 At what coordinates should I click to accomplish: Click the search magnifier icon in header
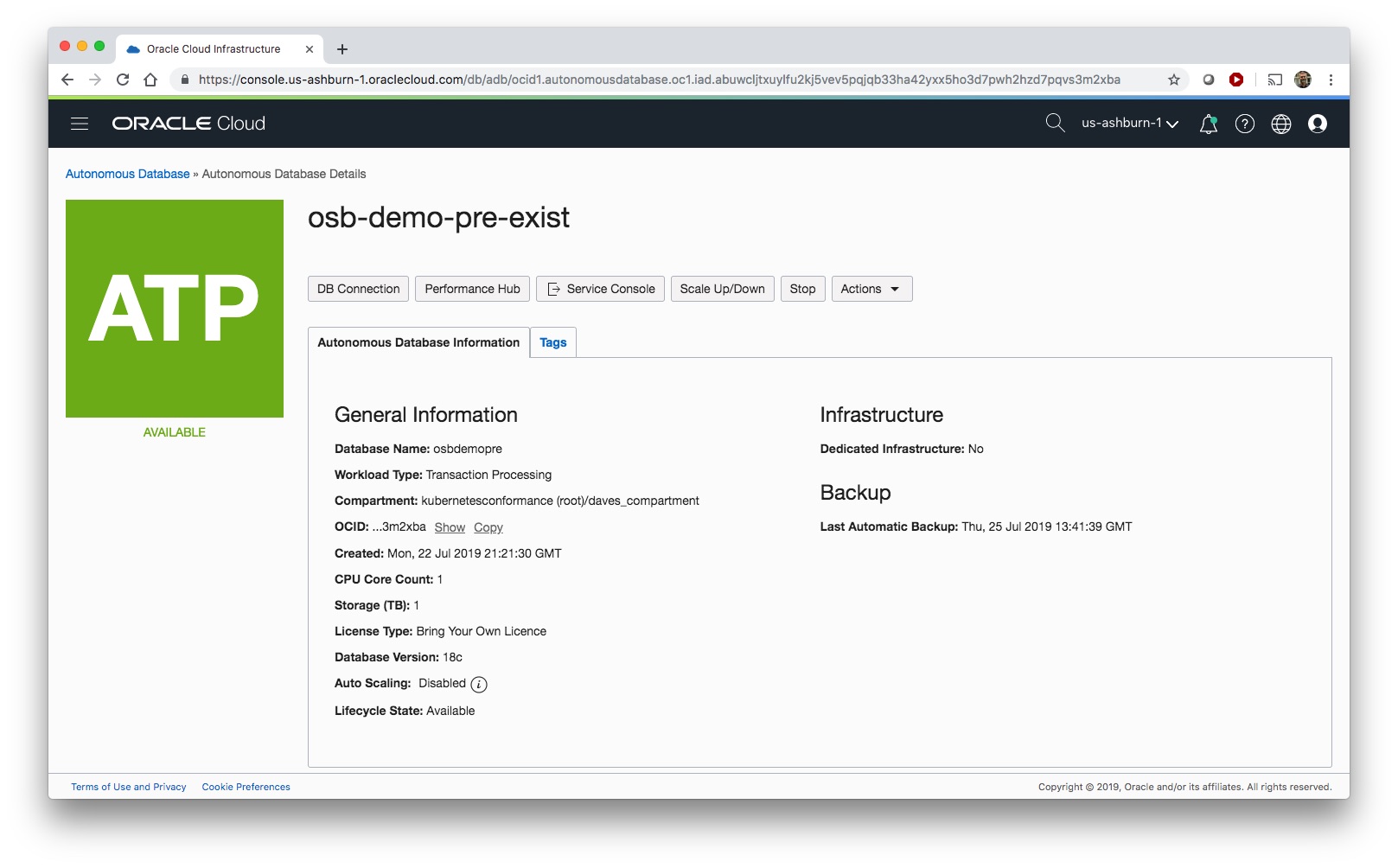(x=1055, y=123)
